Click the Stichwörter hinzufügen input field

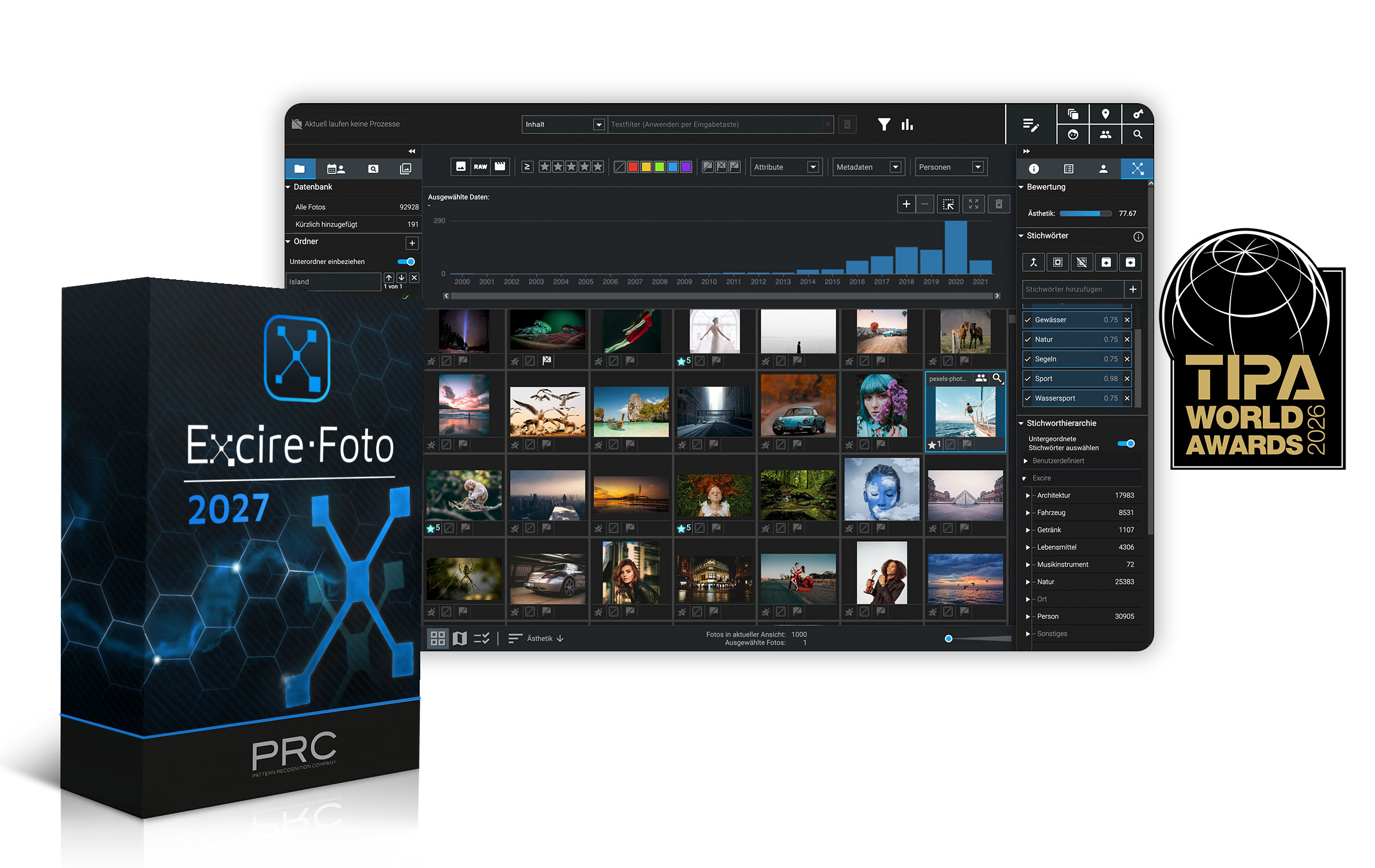[1073, 290]
